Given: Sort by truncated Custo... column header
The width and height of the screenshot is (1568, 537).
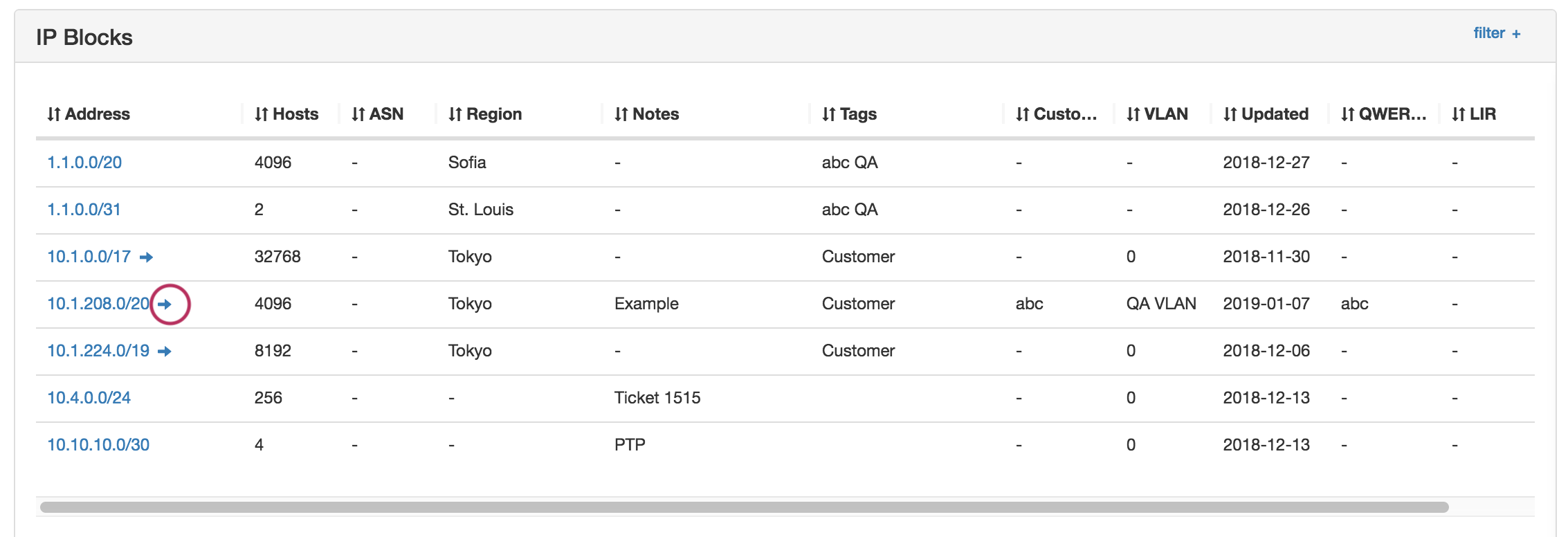Looking at the screenshot, I should pyautogui.click(x=1056, y=114).
